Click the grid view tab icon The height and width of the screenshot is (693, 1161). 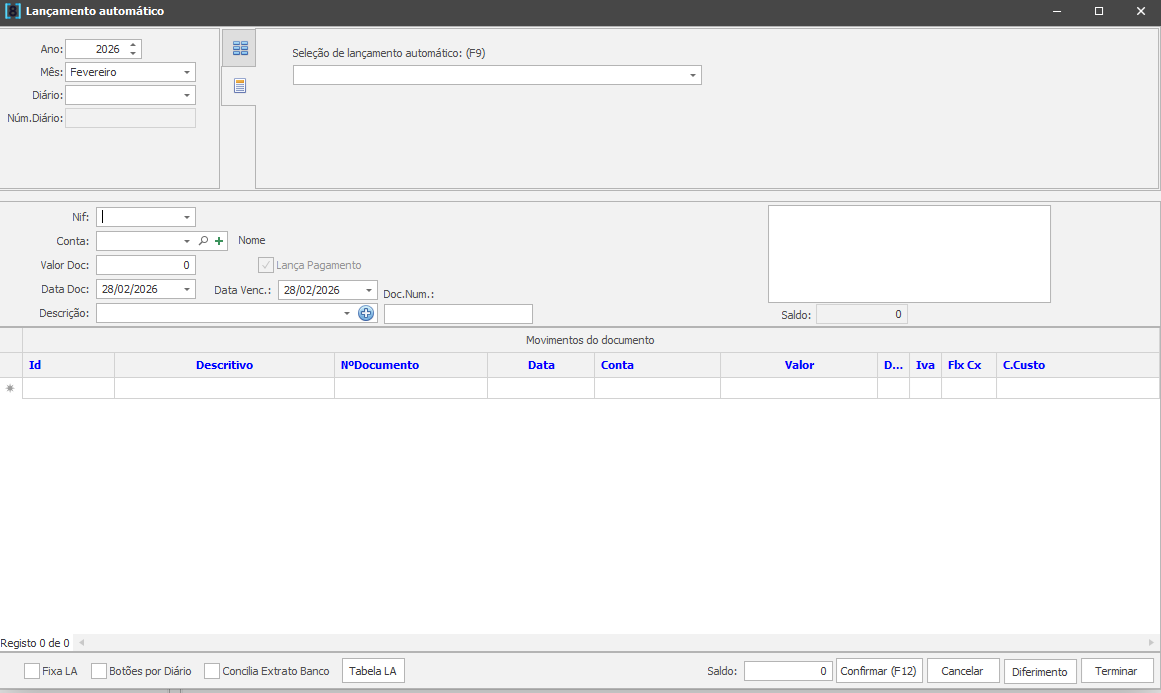coord(239,48)
